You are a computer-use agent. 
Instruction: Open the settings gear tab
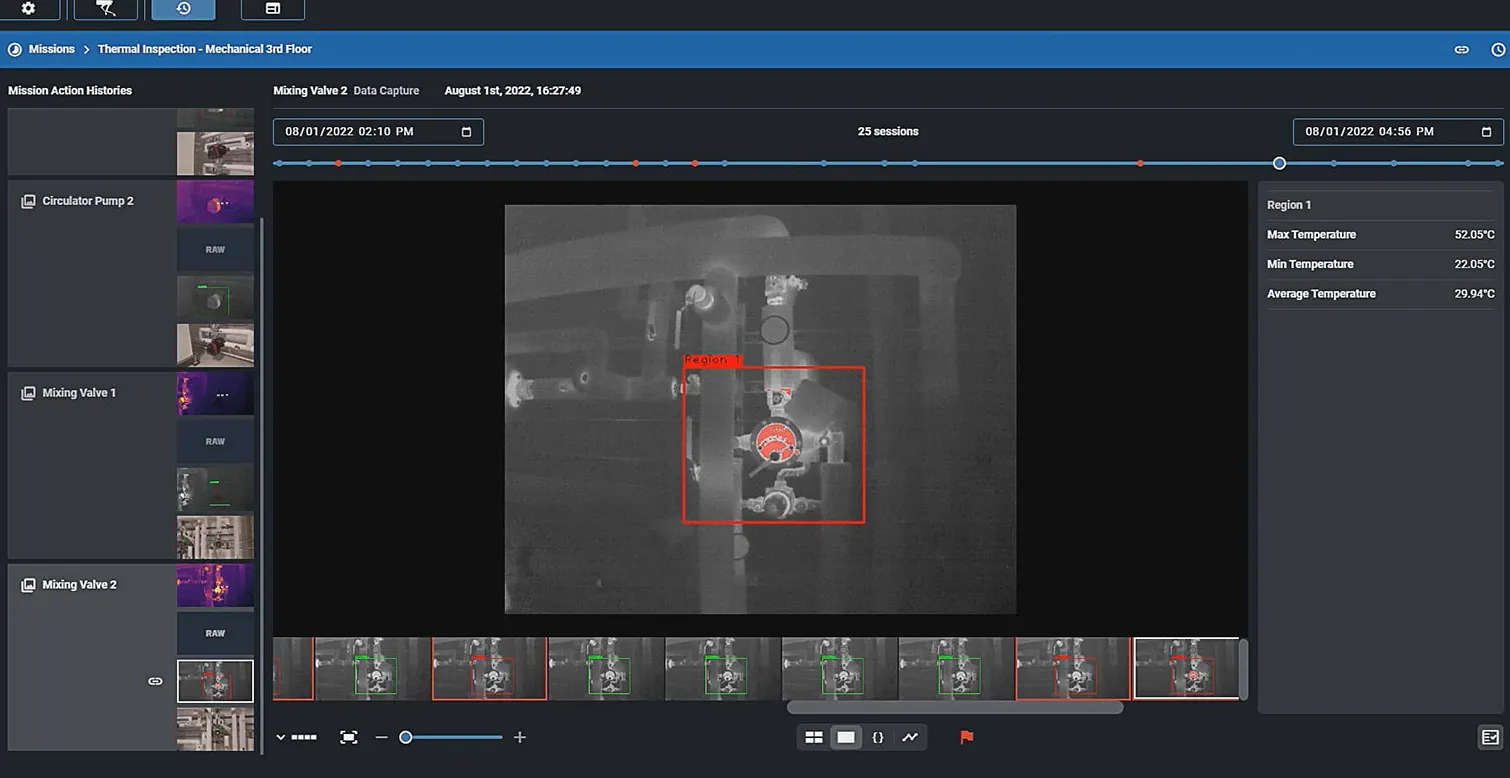click(28, 9)
